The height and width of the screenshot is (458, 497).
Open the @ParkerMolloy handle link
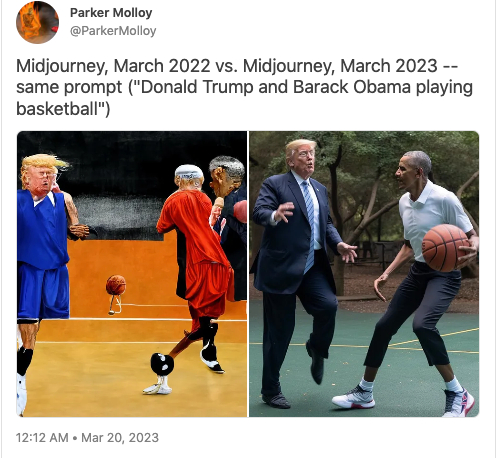coord(113,31)
